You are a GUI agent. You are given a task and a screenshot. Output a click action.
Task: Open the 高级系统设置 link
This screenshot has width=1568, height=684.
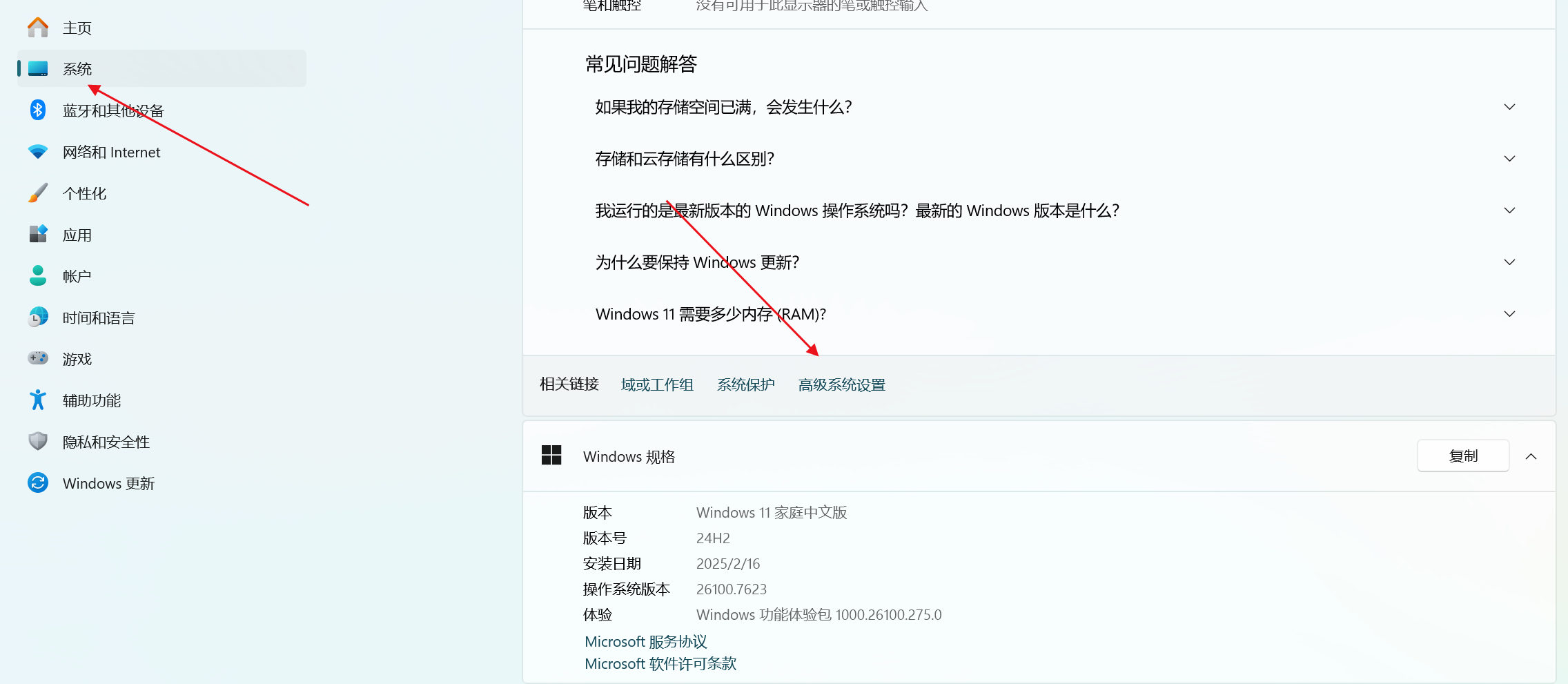(x=841, y=384)
